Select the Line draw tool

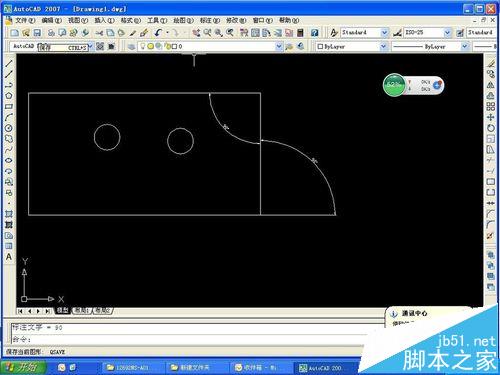[9, 64]
